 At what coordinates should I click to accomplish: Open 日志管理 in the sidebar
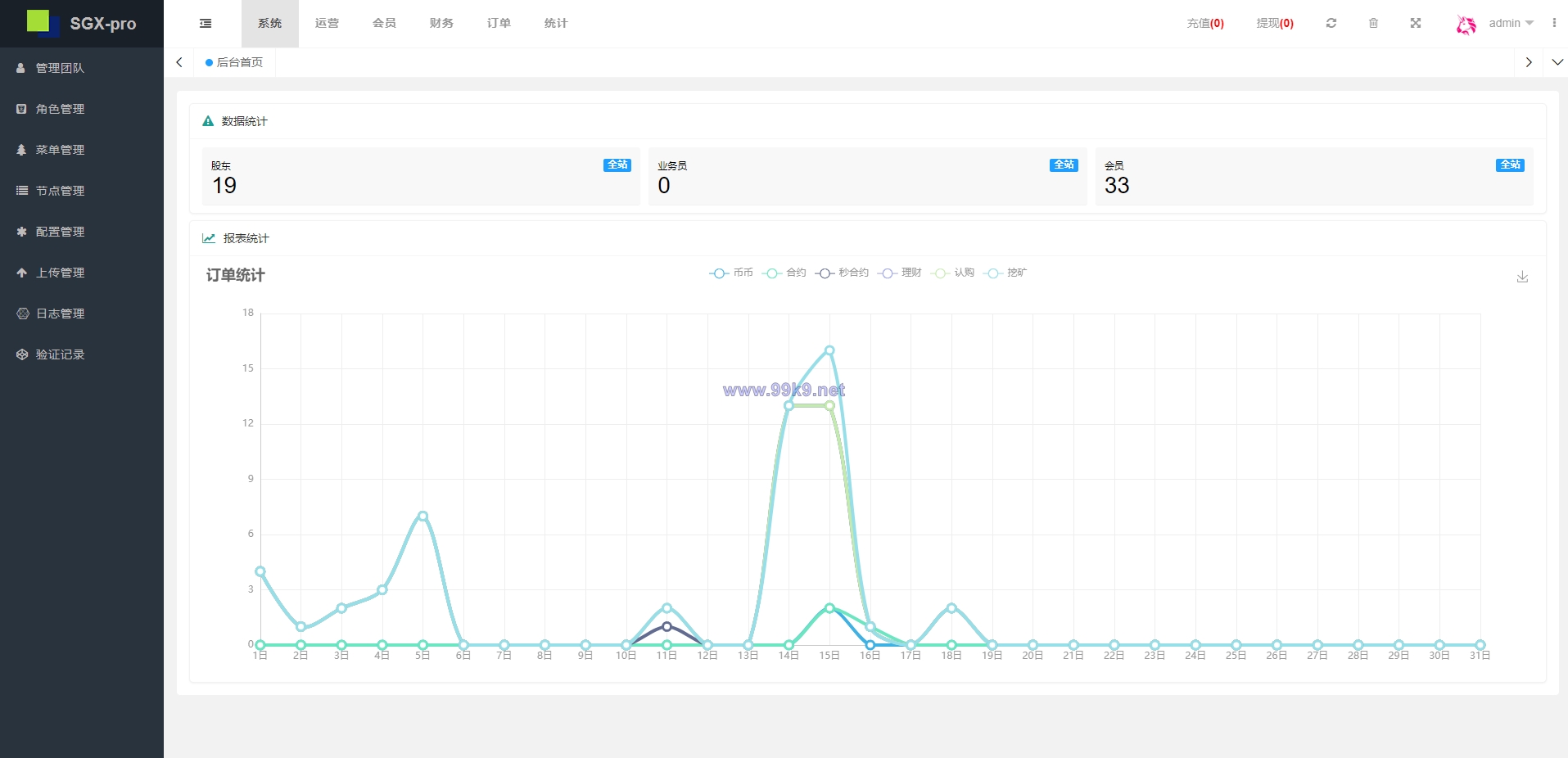tap(82, 314)
